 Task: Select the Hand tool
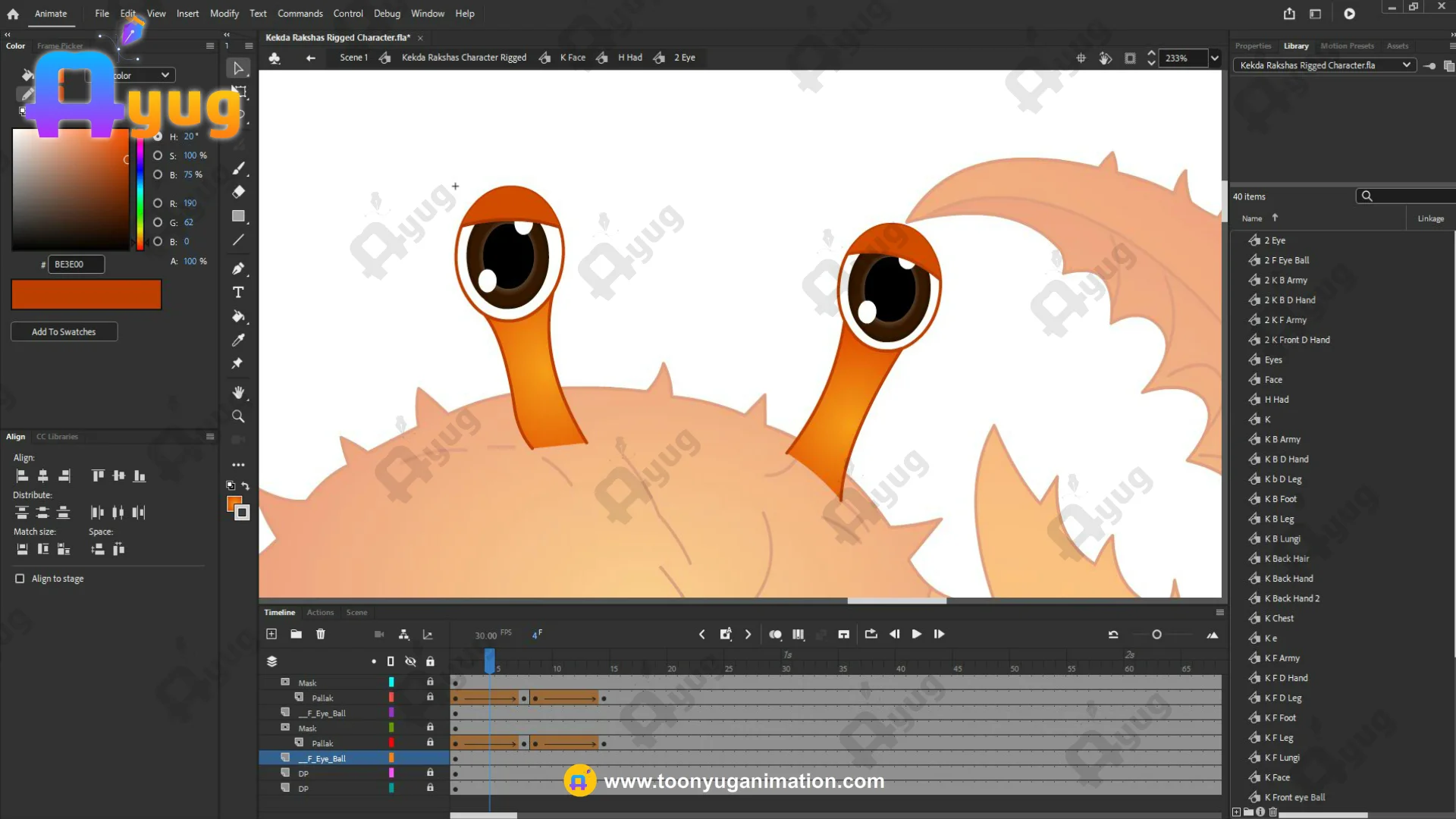(x=238, y=392)
